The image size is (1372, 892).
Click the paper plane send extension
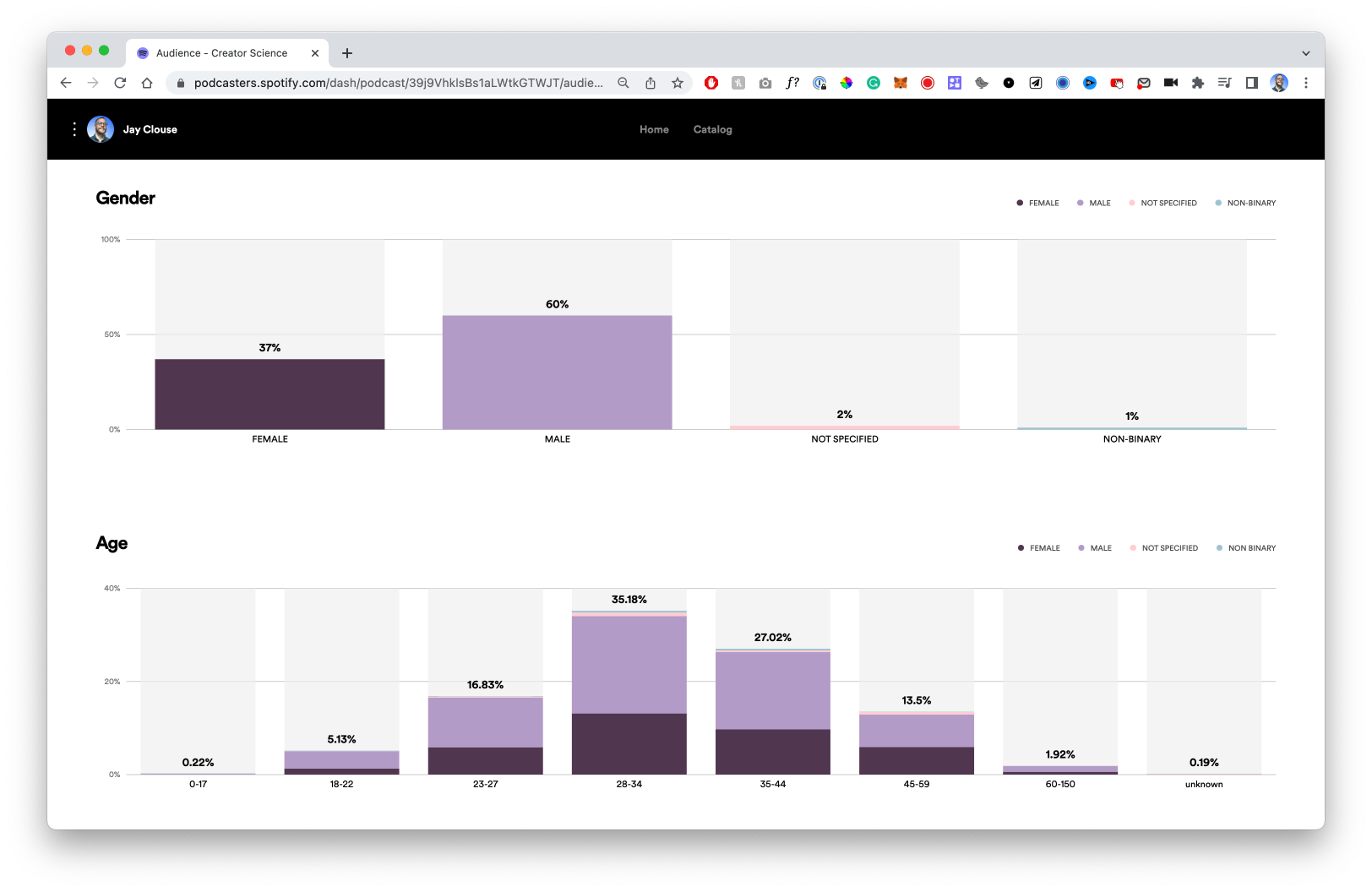(x=1036, y=83)
